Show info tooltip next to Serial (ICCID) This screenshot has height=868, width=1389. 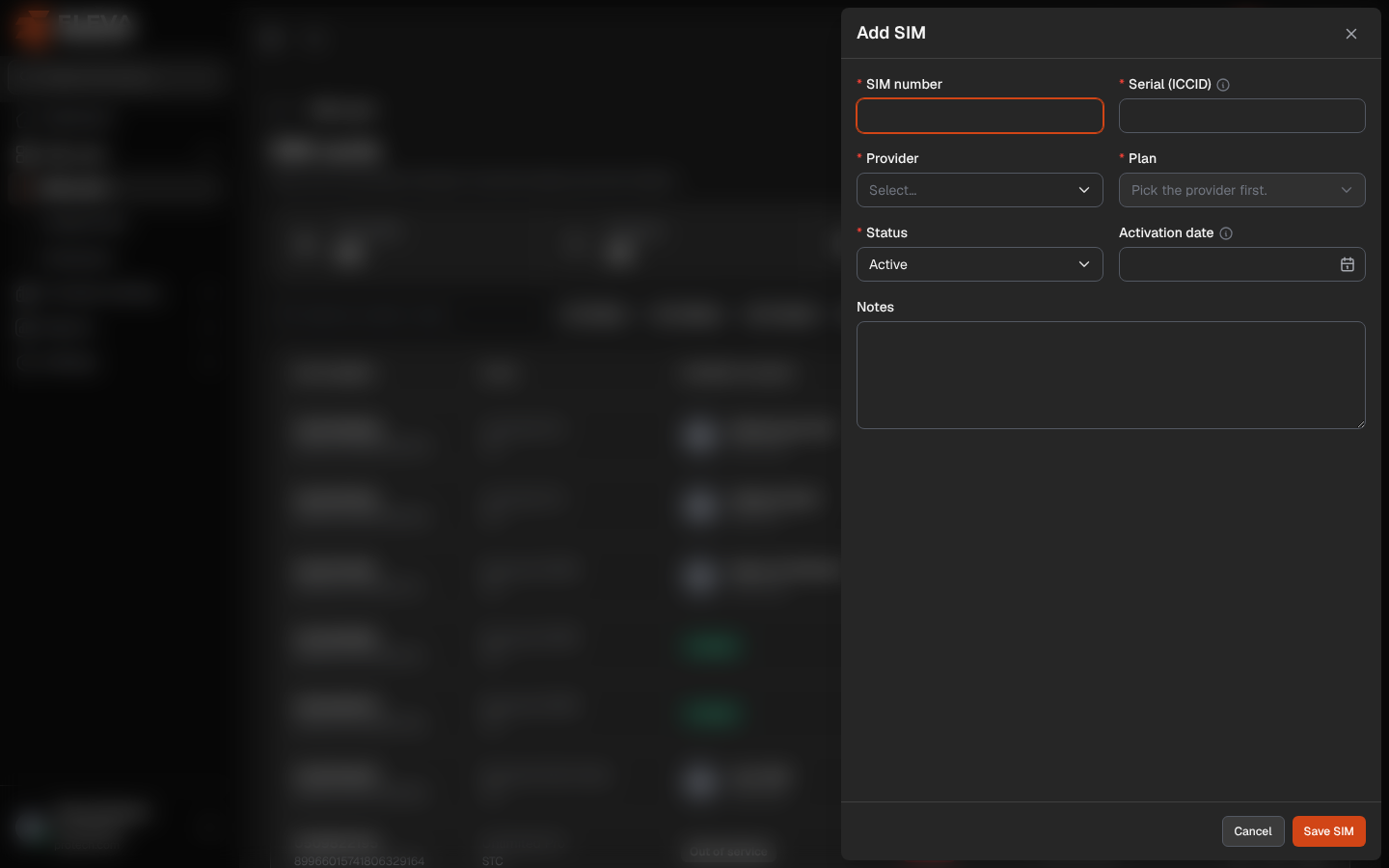[1223, 85]
